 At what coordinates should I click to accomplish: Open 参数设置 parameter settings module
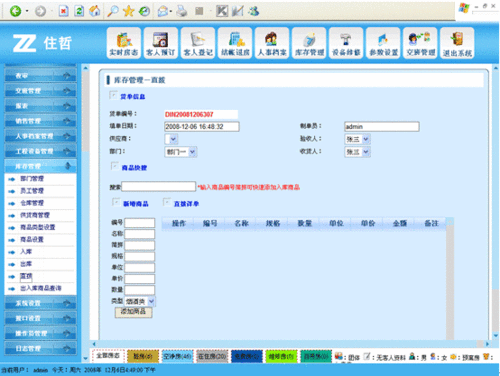coord(383,43)
